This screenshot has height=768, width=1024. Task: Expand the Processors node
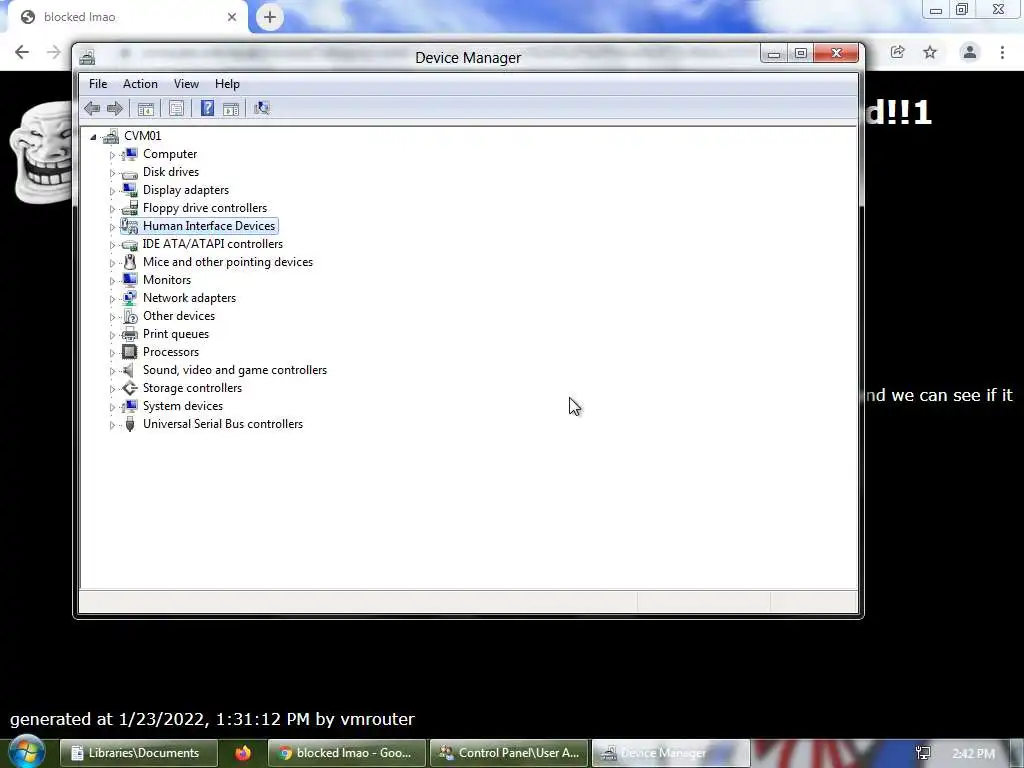[x=112, y=353]
